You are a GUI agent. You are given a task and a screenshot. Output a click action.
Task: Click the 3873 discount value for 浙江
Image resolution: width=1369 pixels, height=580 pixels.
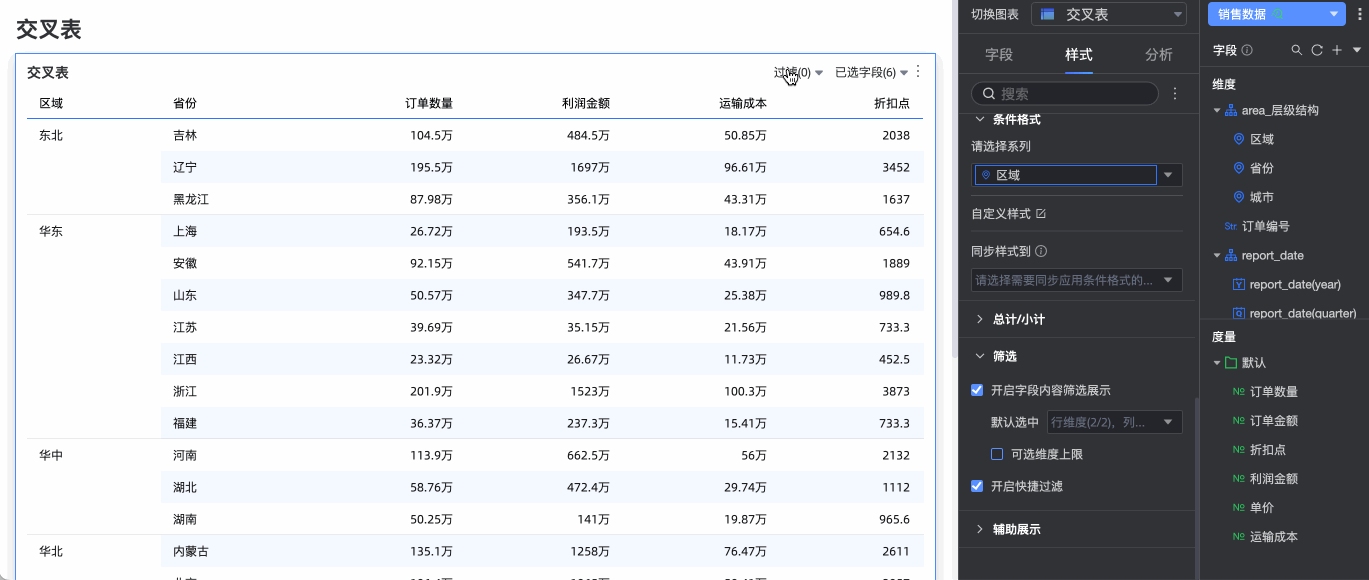(896, 391)
